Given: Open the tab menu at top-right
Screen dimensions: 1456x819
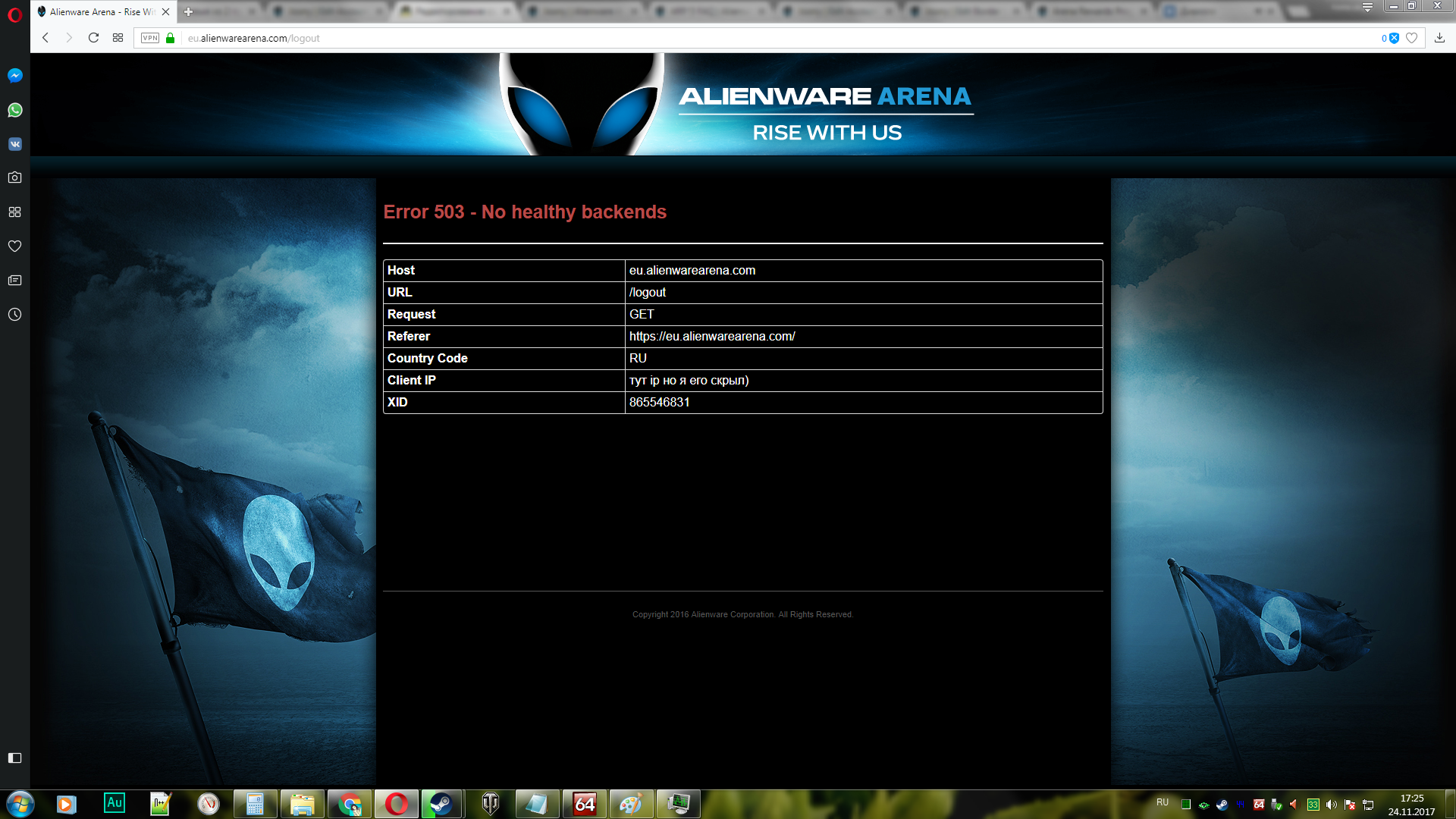Looking at the screenshot, I should 1367,7.
